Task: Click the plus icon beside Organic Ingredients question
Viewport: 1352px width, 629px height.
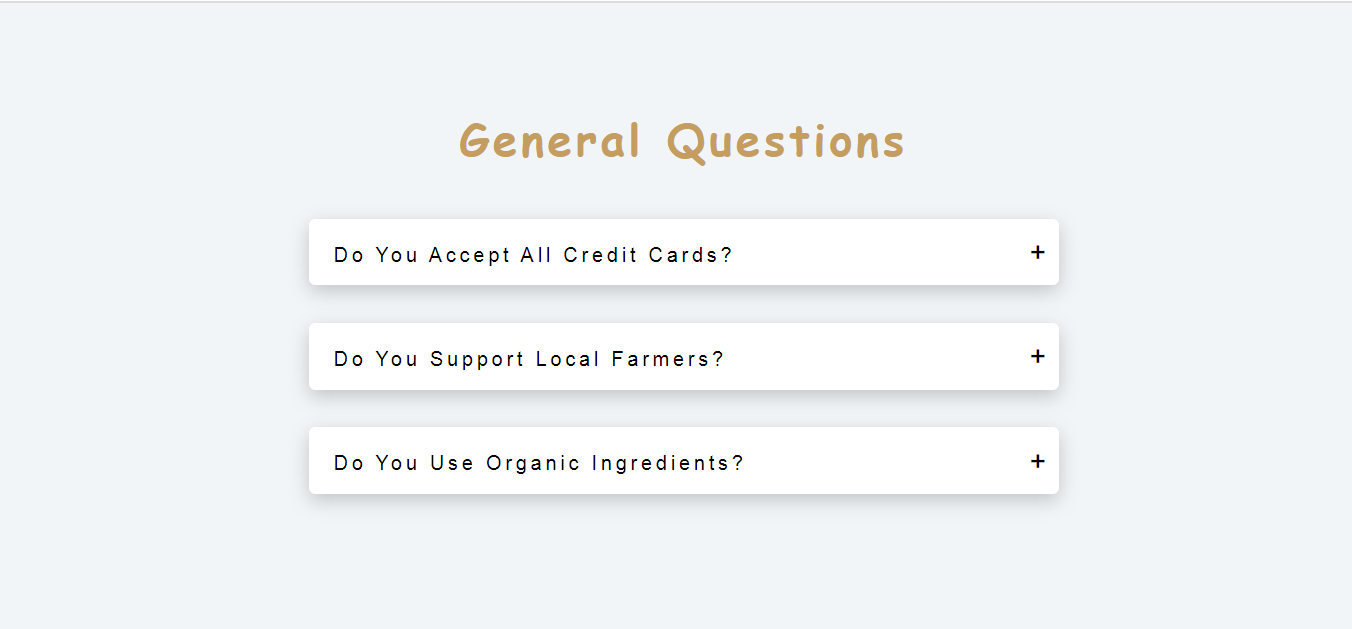Action: coord(1038,461)
